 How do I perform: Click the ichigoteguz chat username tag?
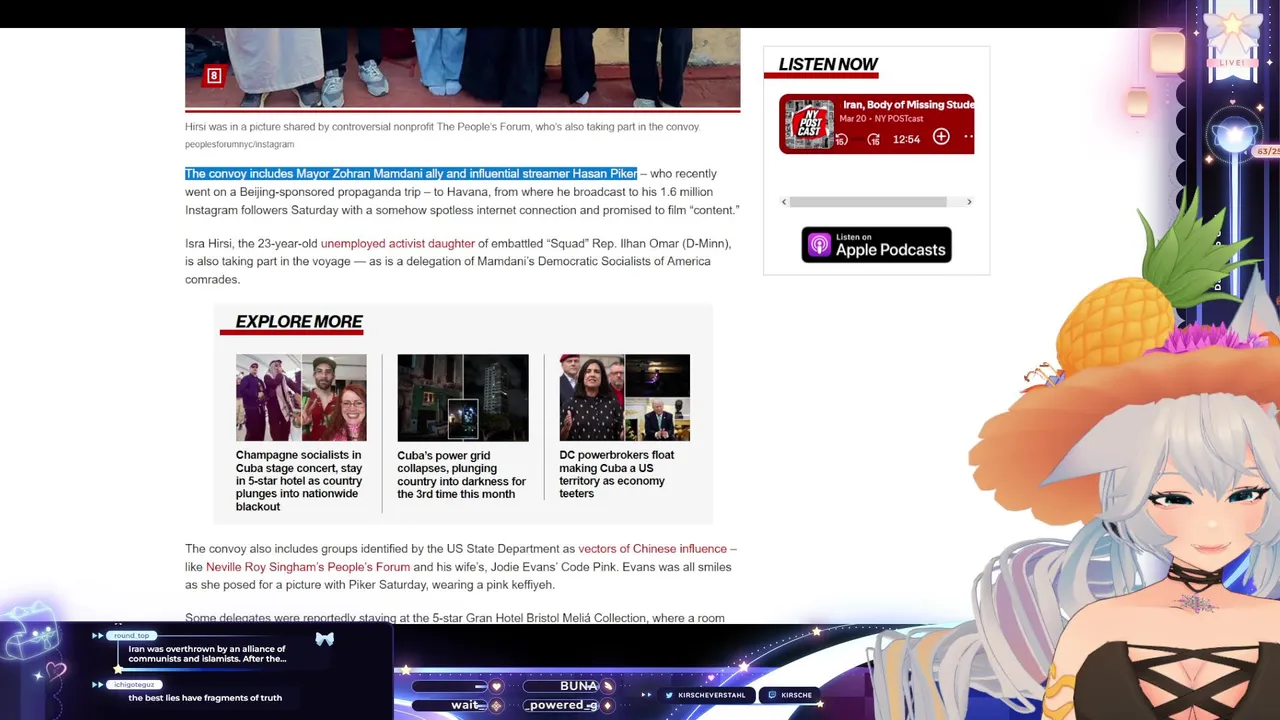134,685
